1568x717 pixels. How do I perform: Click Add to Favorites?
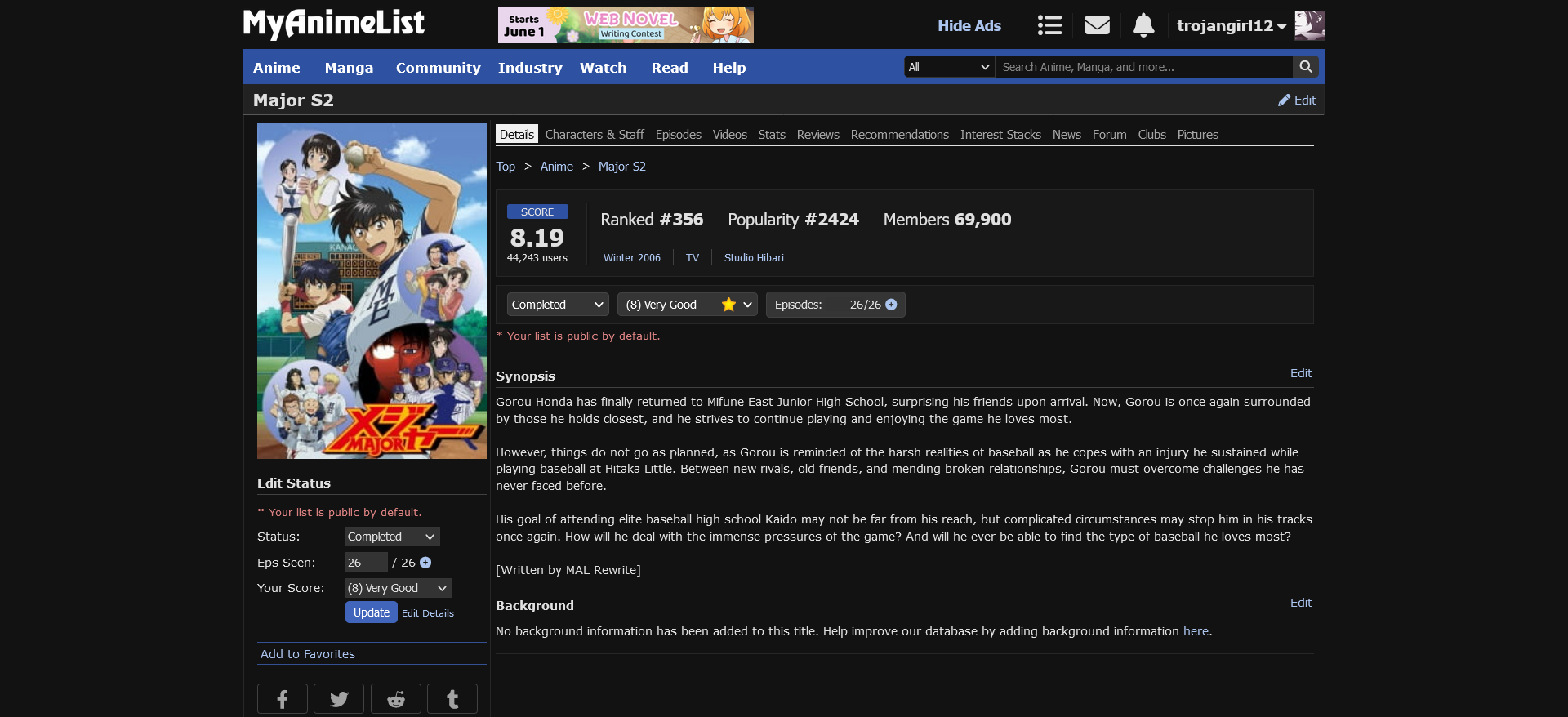pyautogui.click(x=308, y=654)
